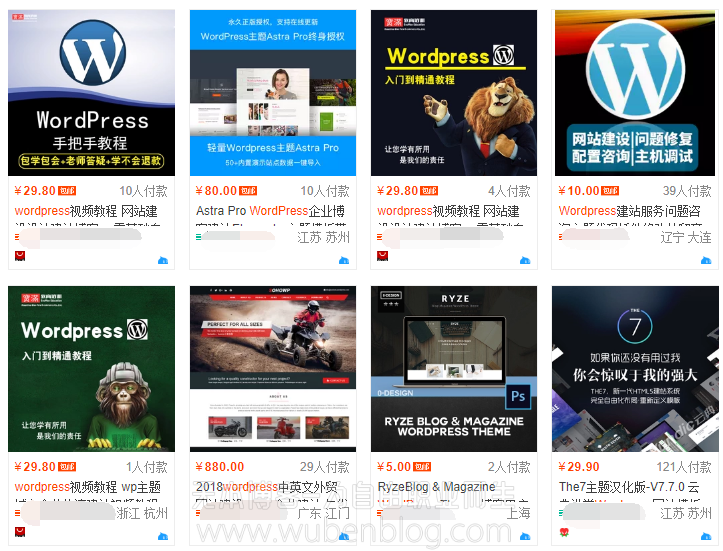Click the green shop icon on Astra Pro listing
Viewport: 723px width, 551px height.
(x=198, y=237)
